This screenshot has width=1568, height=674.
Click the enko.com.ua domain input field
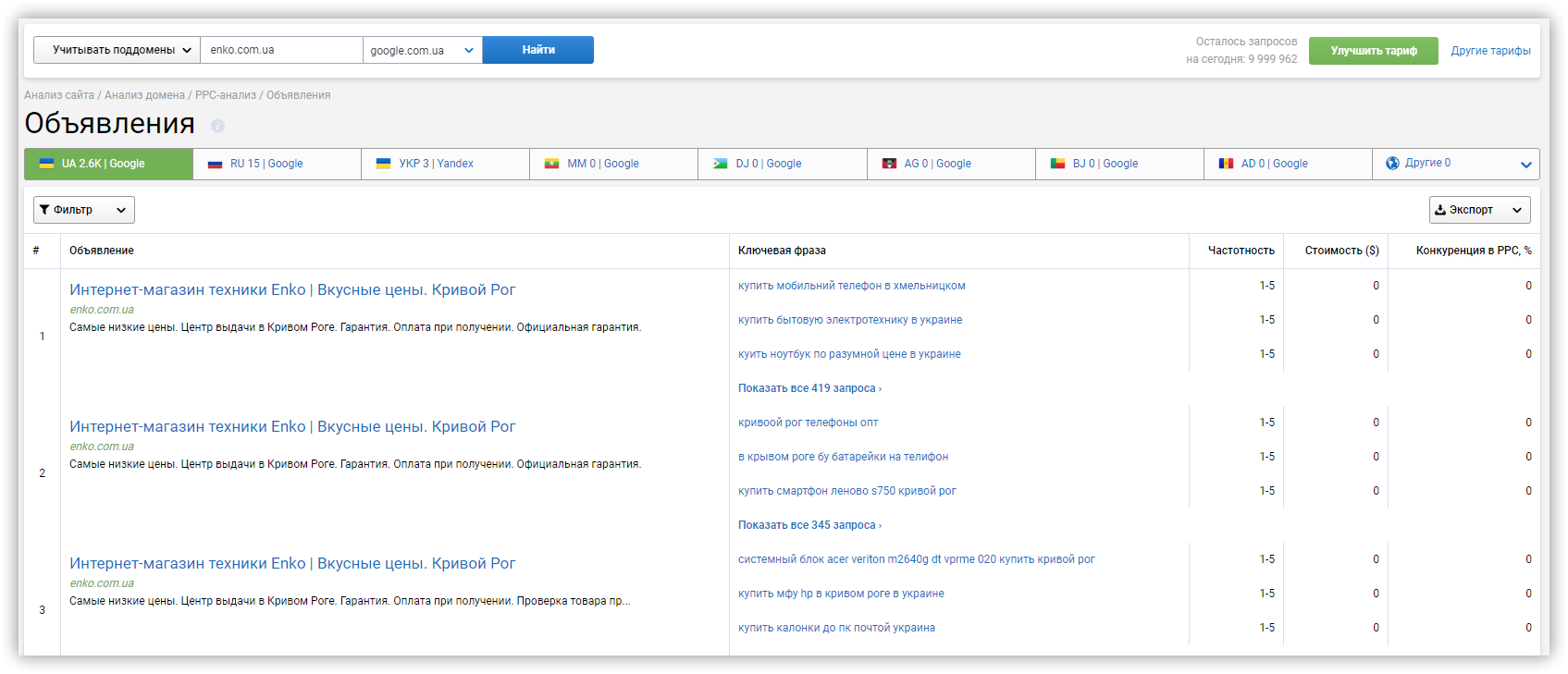(x=281, y=50)
